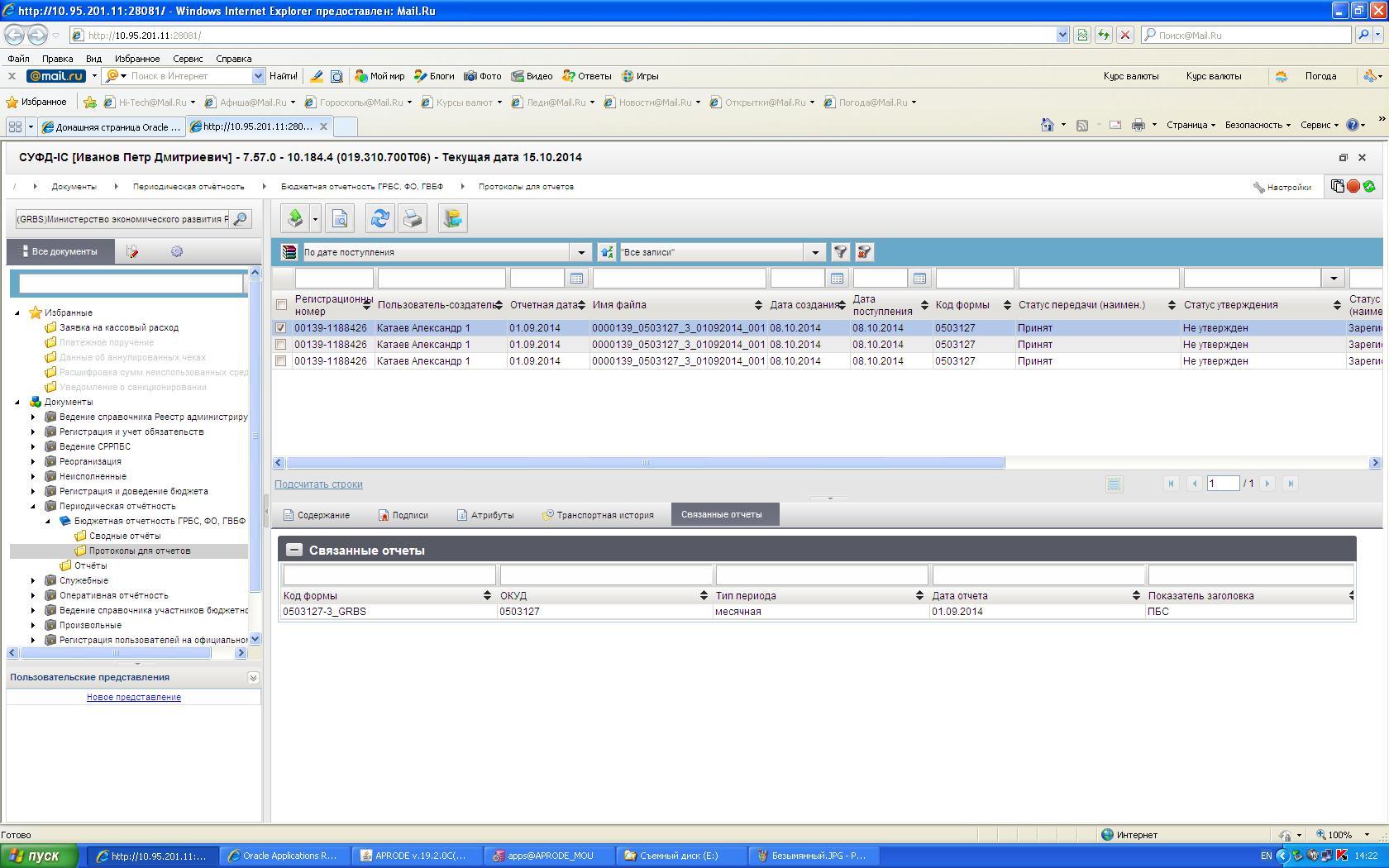This screenshot has height=868, width=1389.
Task: Open the "По дате поступления" dropdown
Action: pyautogui.click(x=580, y=252)
